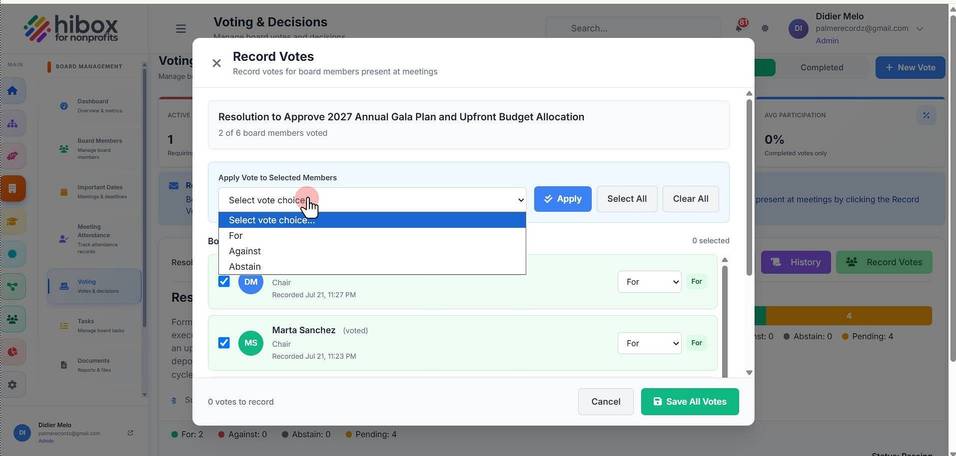
Task: Open Marta Sanchez's vote dropdown
Action: click(x=649, y=343)
